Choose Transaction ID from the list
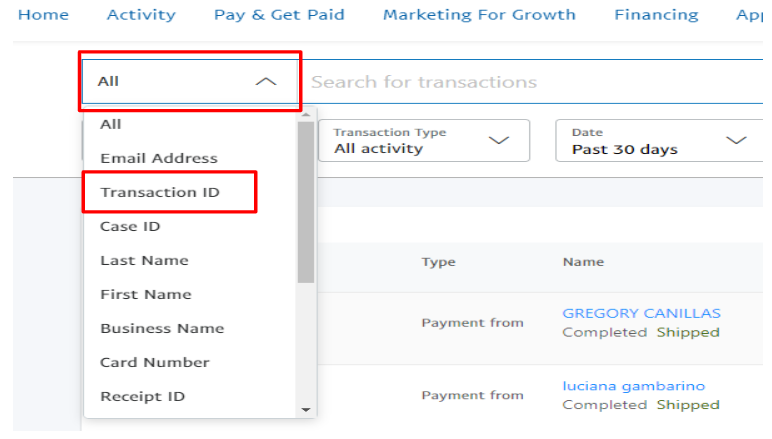This screenshot has height=439, width=772. point(160,192)
